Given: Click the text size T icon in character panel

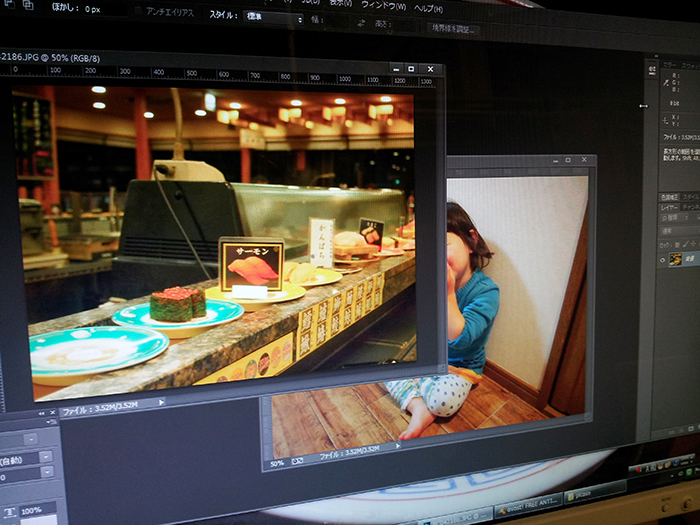Looking at the screenshot, I should coord(10,512).
